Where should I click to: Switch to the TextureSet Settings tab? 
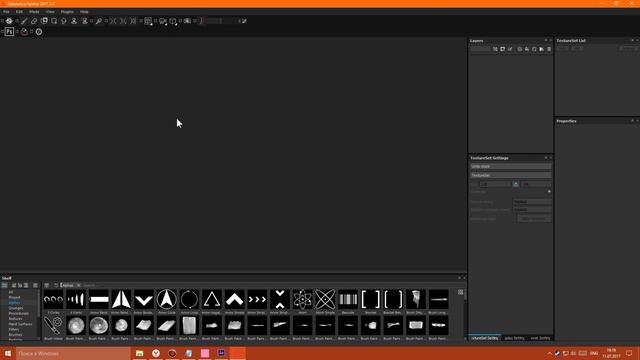click(485, 338)
